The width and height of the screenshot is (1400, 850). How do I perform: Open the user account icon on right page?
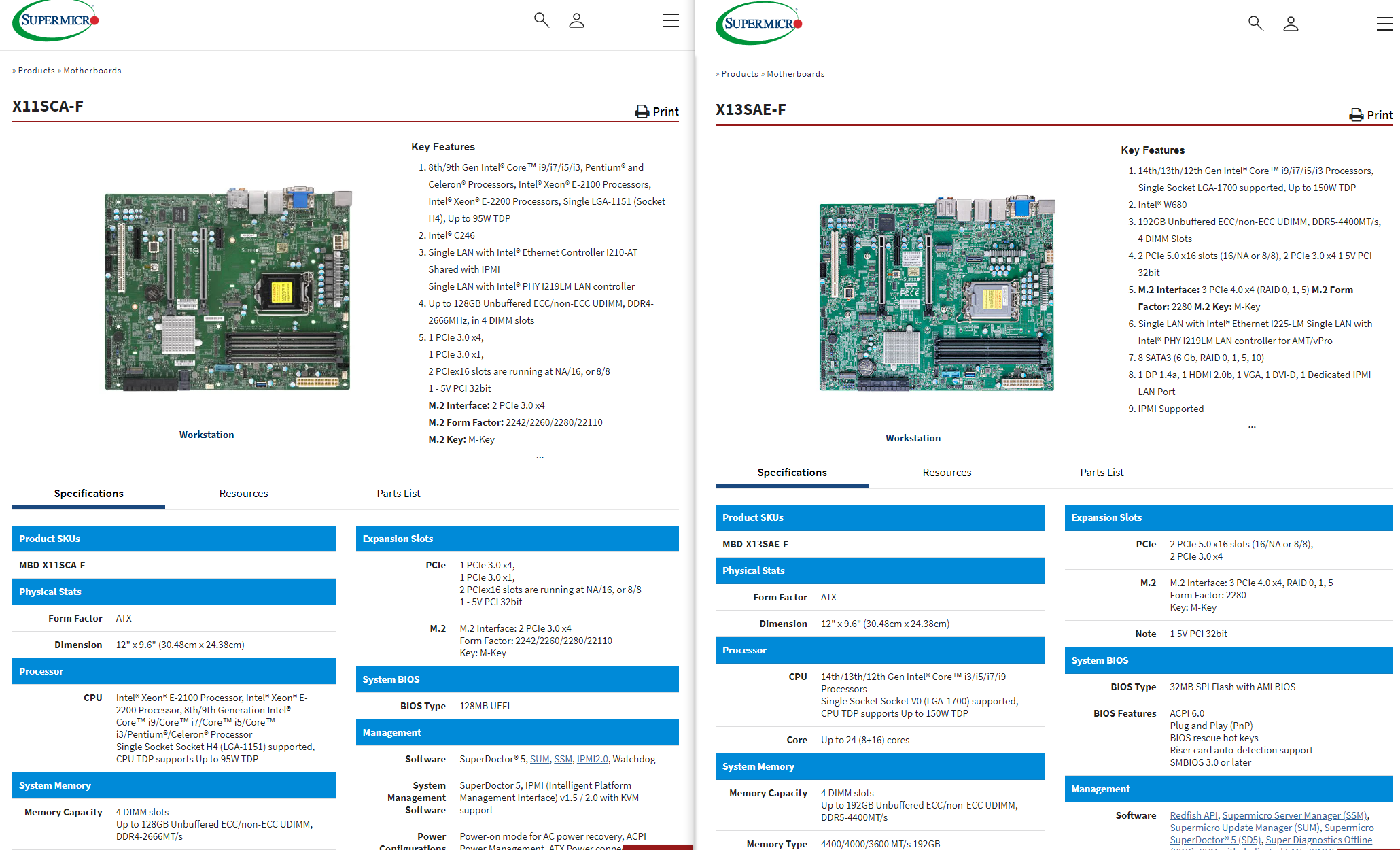pyautogui.click(x=1291, y=24)
